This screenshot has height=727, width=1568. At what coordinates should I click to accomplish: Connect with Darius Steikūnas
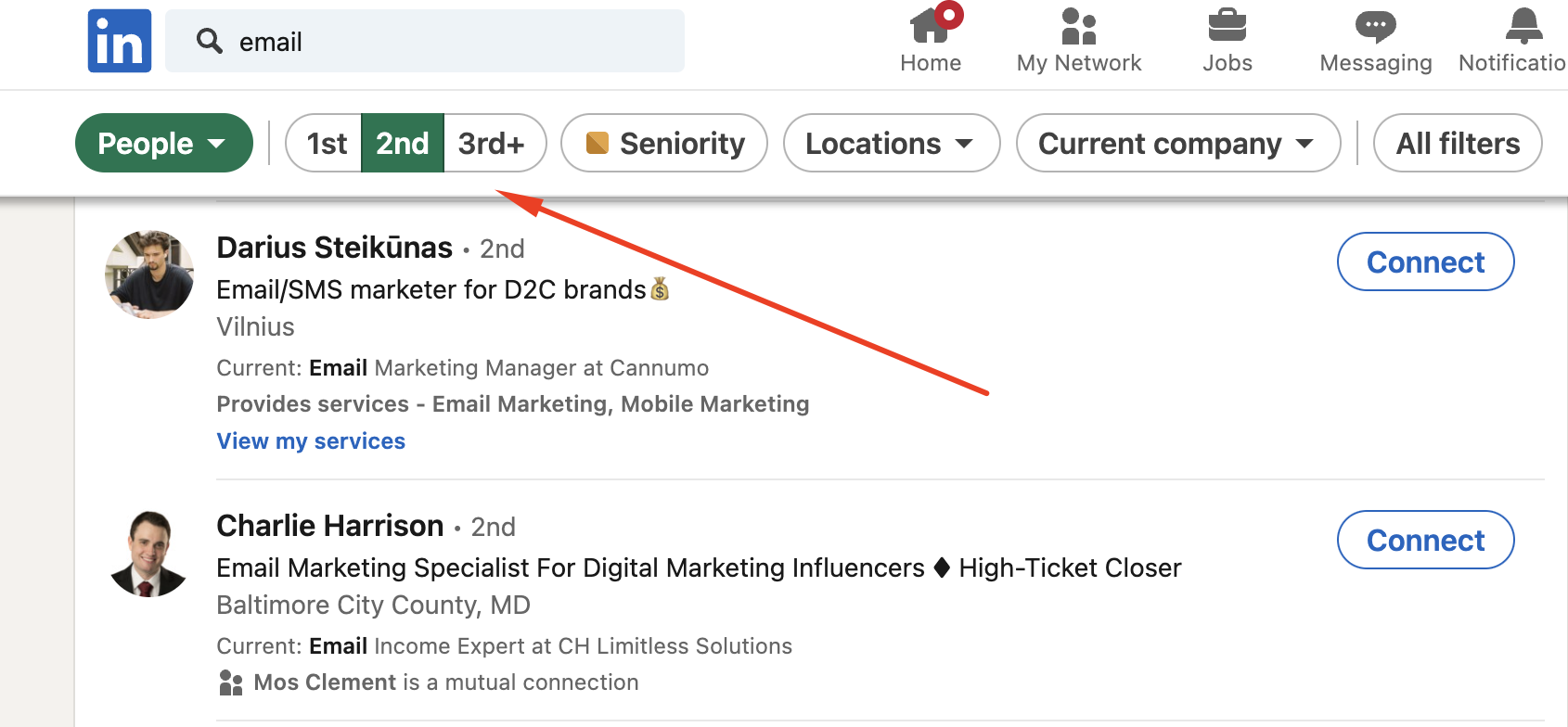point(1425,262)
